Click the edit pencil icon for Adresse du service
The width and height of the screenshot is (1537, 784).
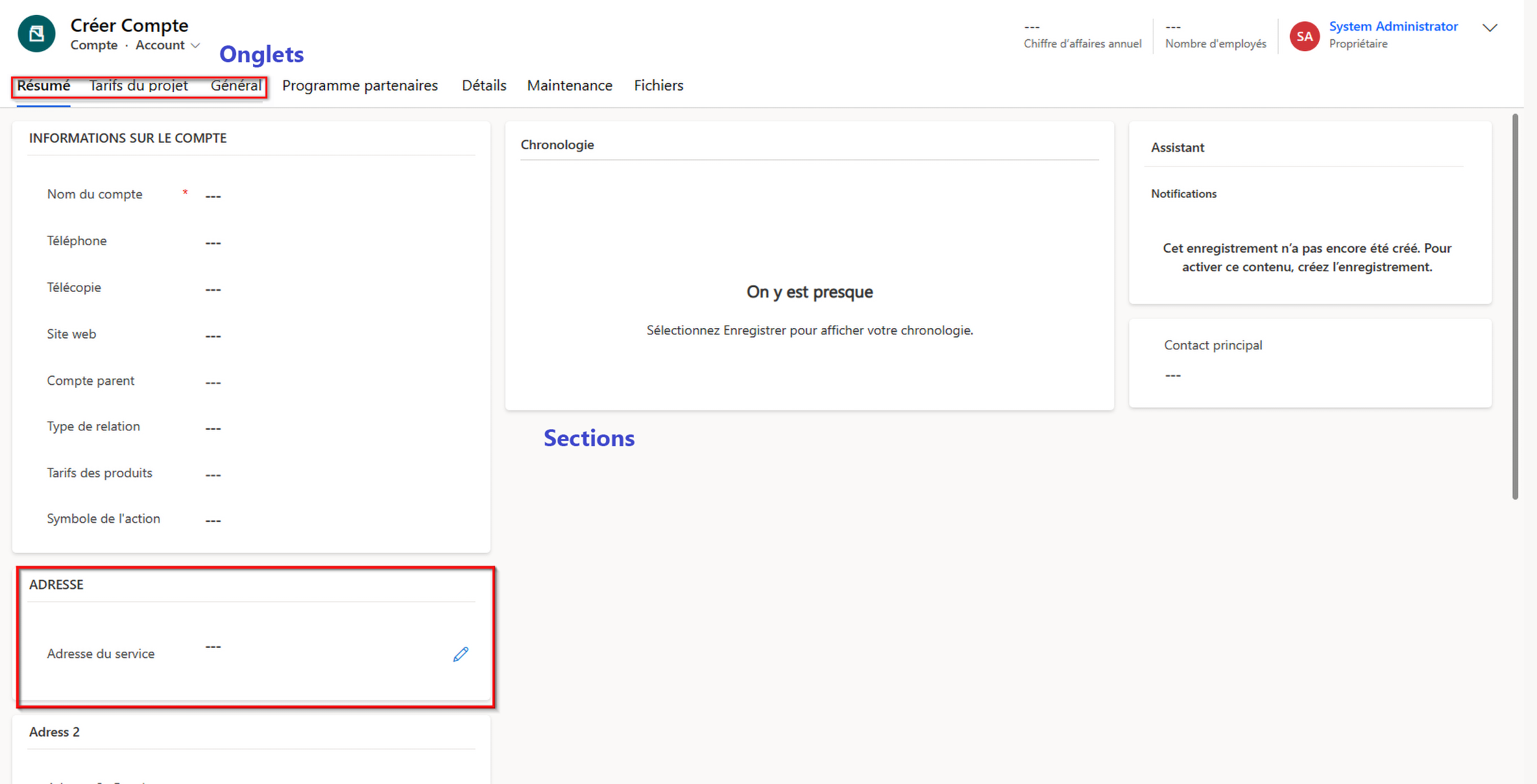460,654
